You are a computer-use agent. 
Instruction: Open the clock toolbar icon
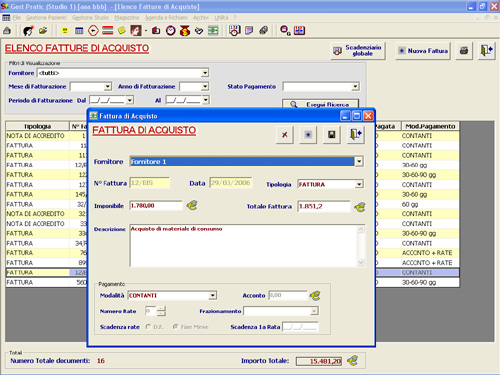pos(171,31)
